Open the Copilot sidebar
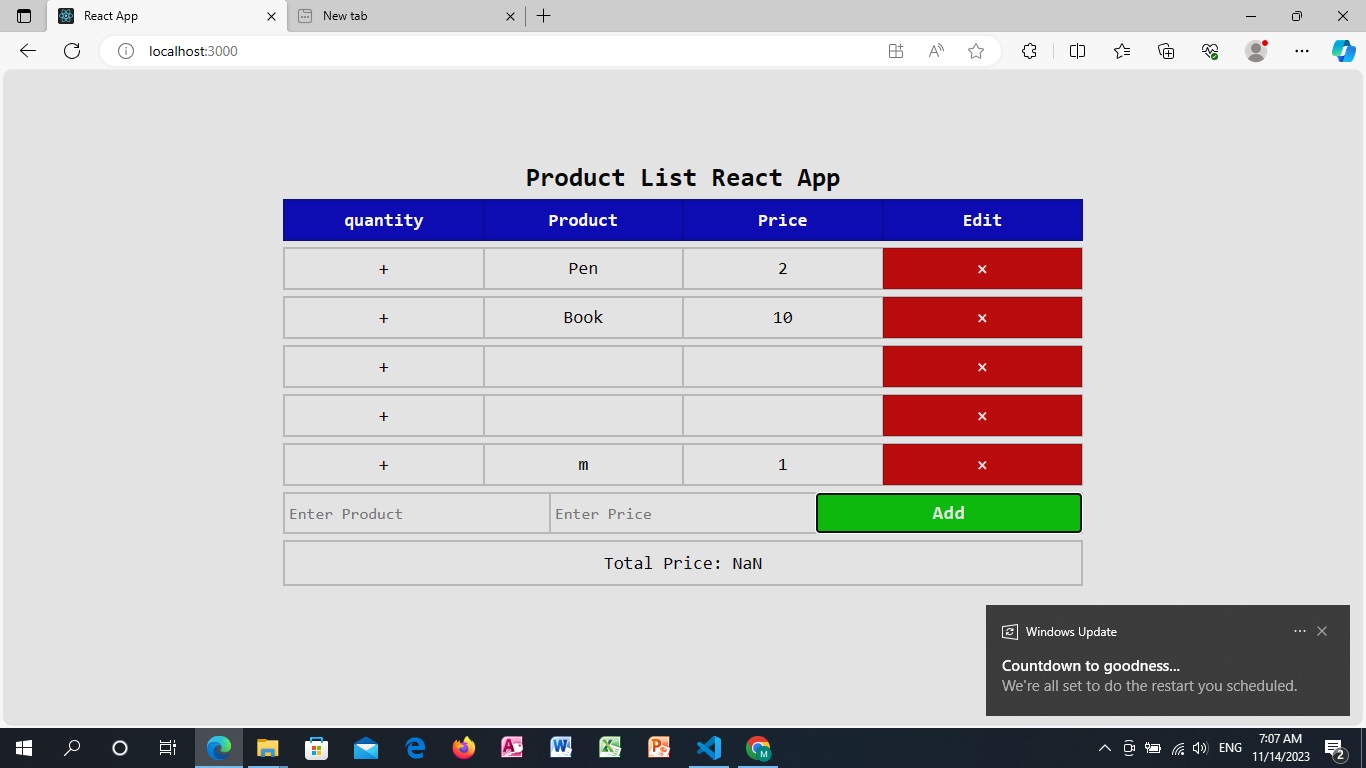The height and width of the screenshot is (768, 1366). click(x=1343, y=51)
